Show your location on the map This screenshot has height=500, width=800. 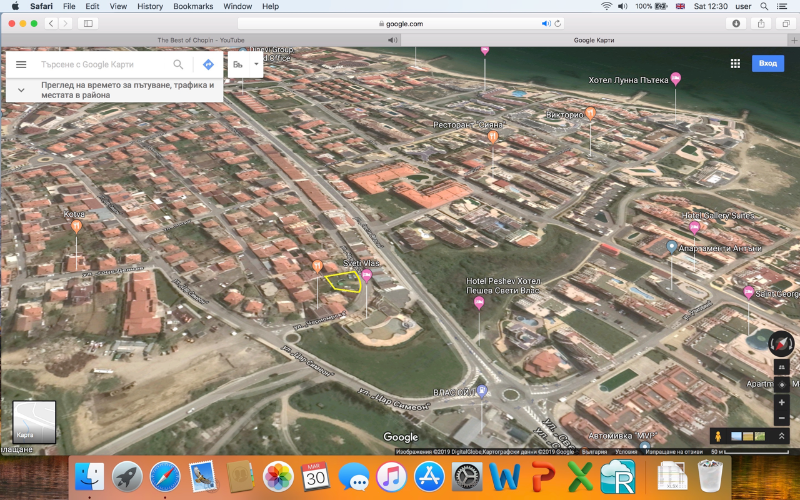(x=781, y=384)
